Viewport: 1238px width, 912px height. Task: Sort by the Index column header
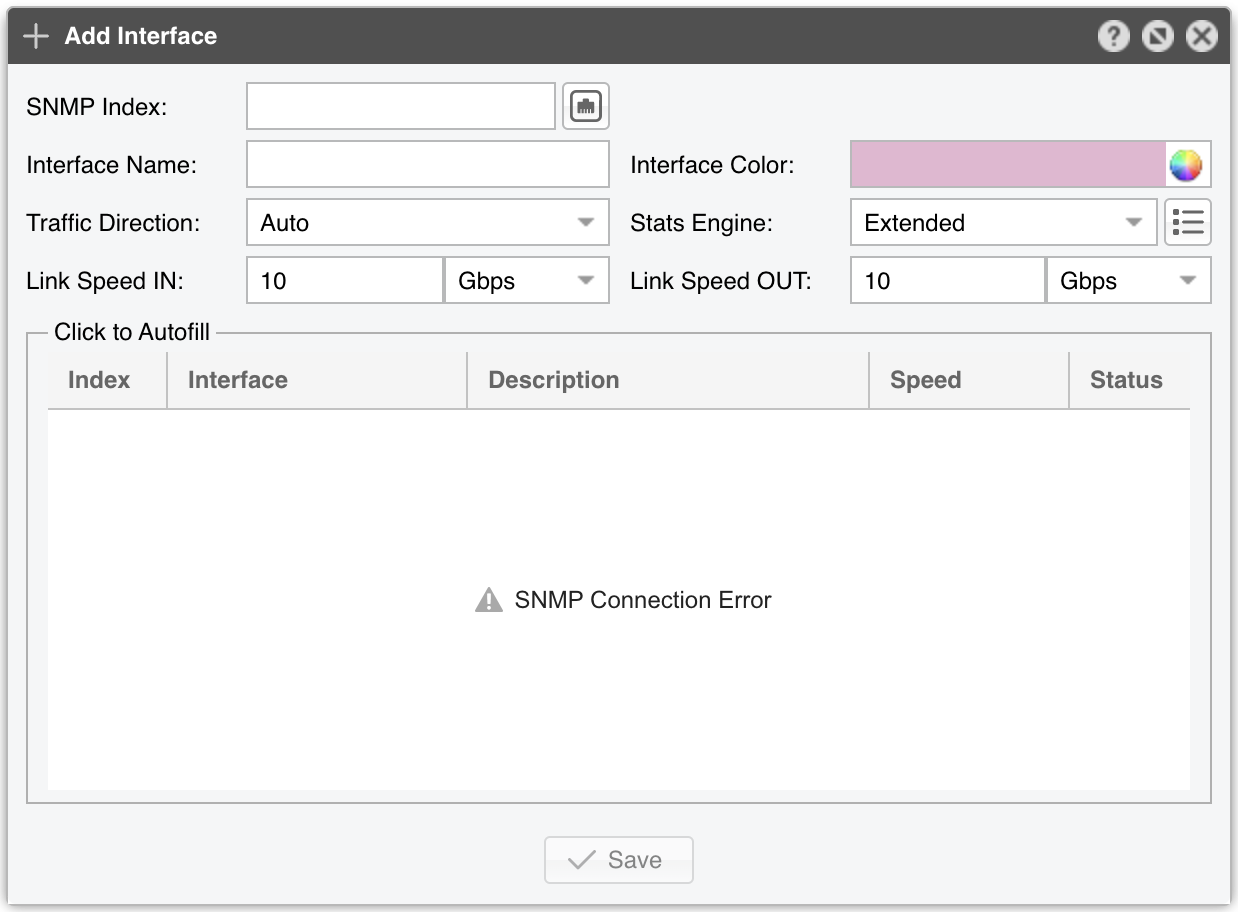[107, 380]
